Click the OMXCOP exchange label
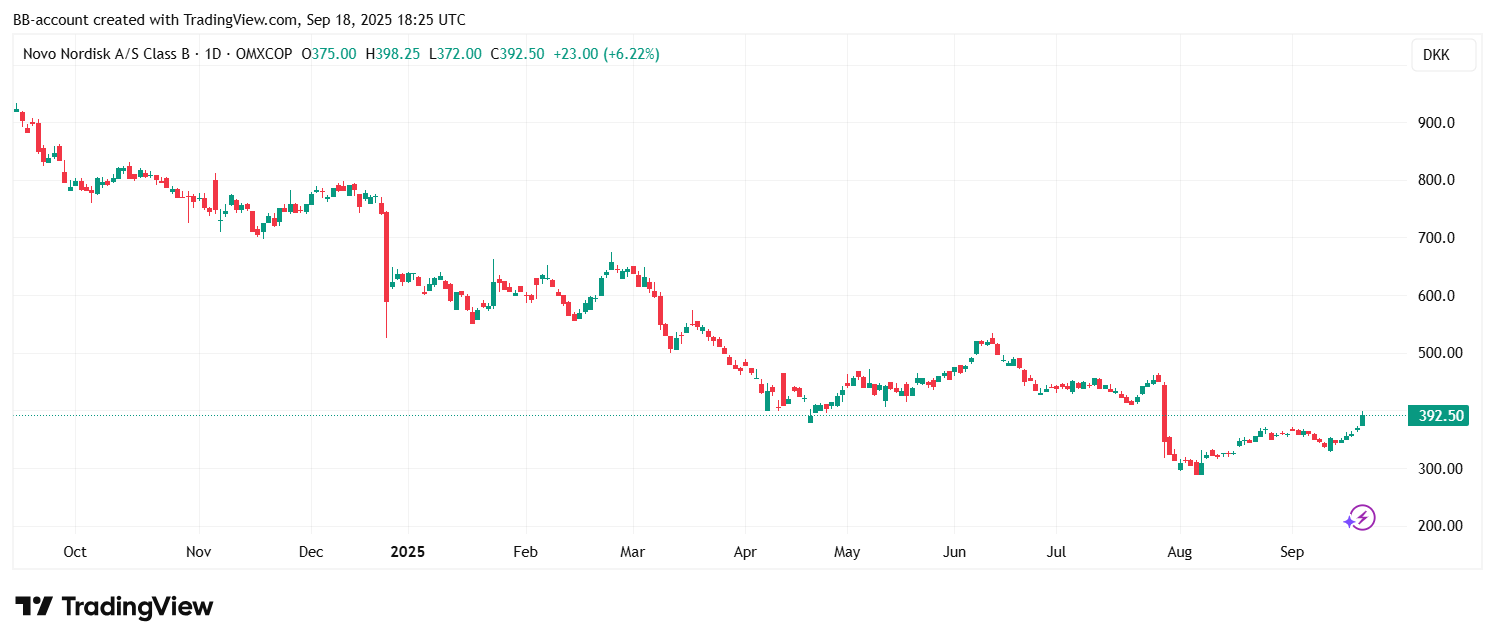This screenshot has height=644, width=1495. [264, 54]
